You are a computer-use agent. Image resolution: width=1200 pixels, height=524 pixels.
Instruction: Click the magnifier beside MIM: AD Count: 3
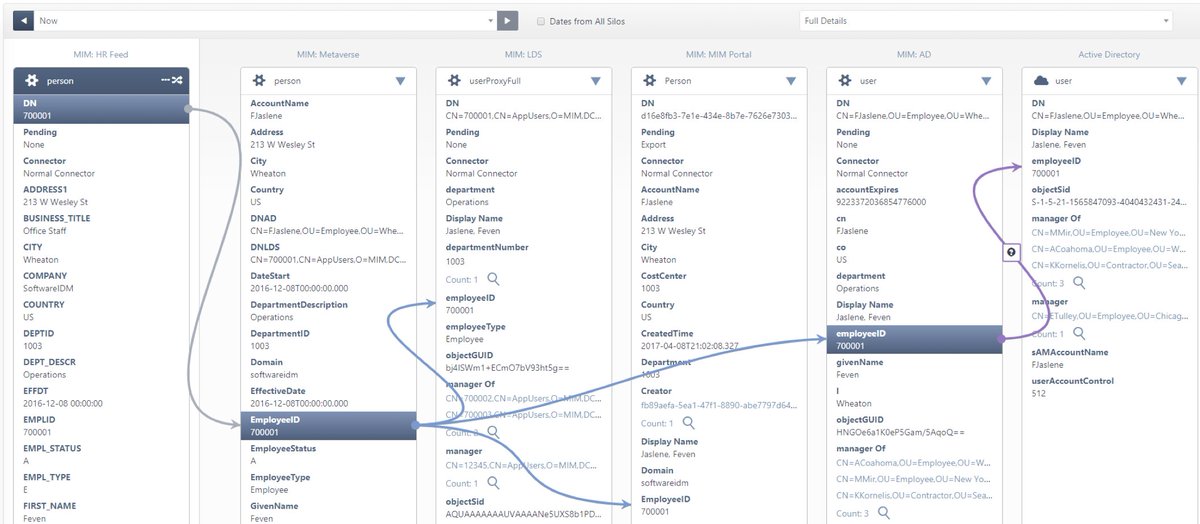point(884,513)
